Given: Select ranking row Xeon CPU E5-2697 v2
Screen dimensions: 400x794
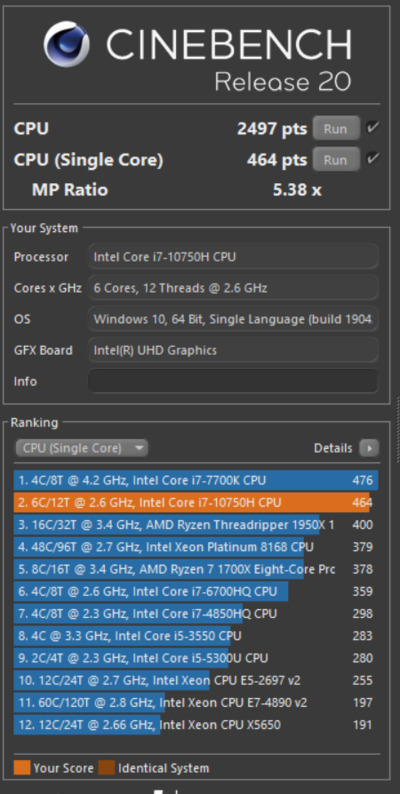Looking at the screenshot, I should tap(196, 680).
